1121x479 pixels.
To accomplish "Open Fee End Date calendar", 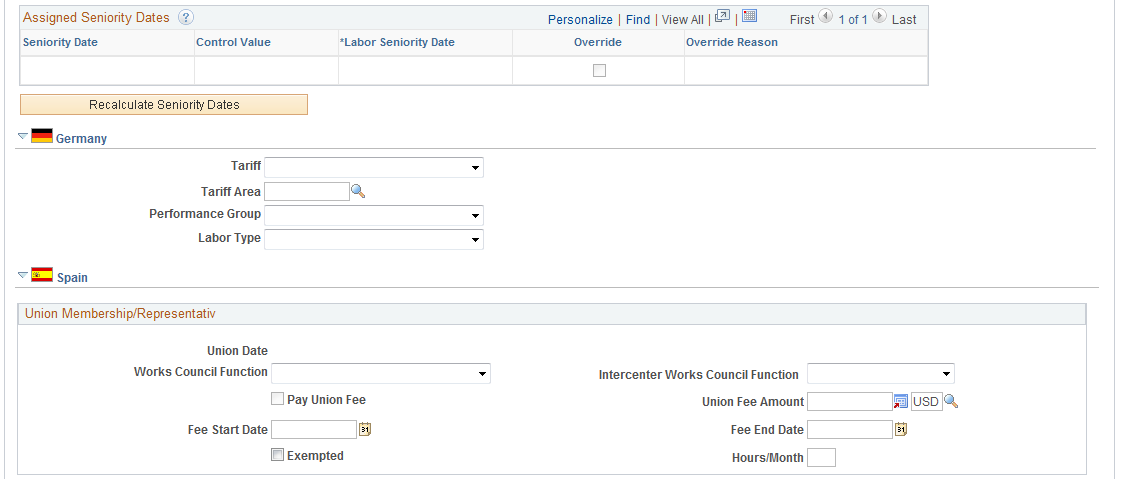I will click(x=901, y=430).
